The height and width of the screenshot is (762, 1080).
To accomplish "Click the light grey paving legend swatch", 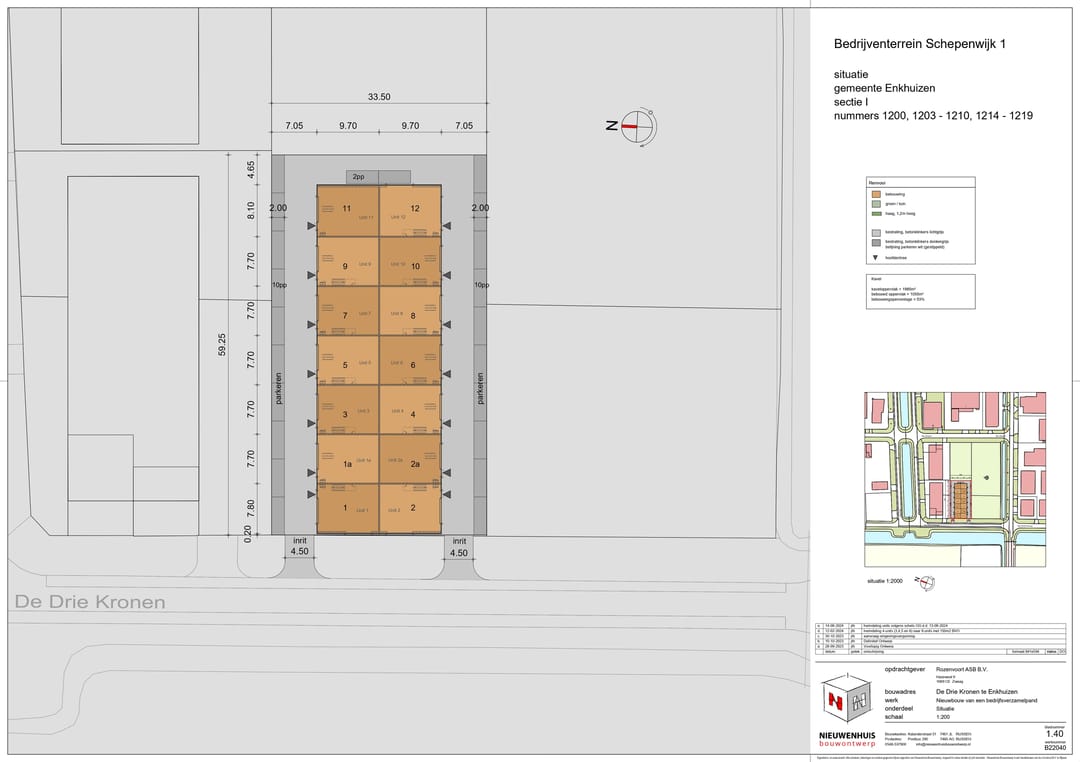I will tap(876, 232).
